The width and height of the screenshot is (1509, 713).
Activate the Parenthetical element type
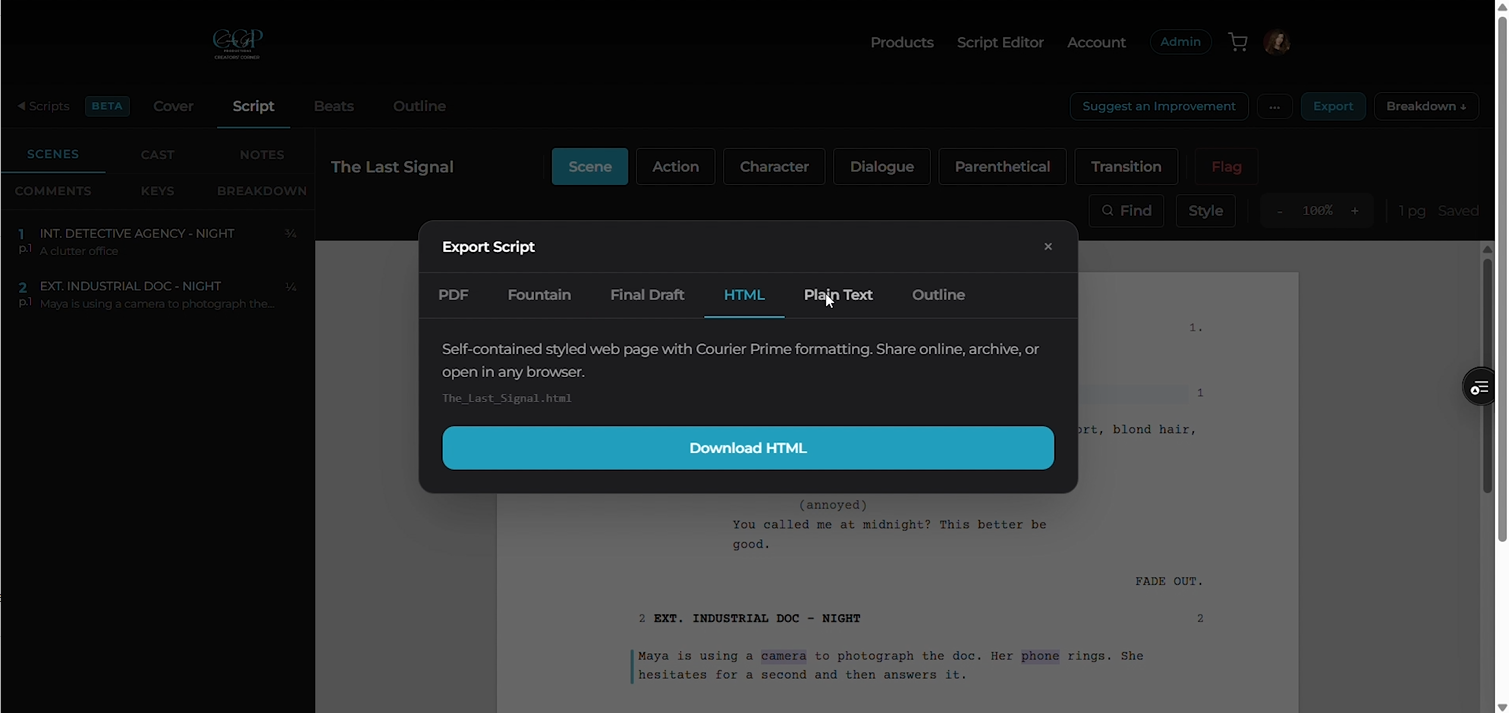point(1002,166)
